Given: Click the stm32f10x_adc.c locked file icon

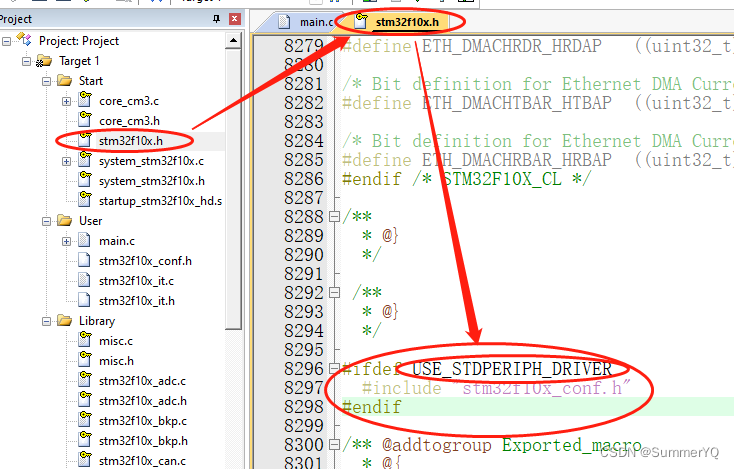Looking at the screenshot, I should click(x=85, y=380).
